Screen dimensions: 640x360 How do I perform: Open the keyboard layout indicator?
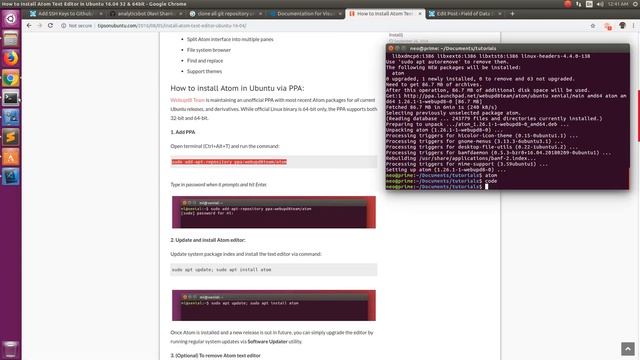pos(589,4)
